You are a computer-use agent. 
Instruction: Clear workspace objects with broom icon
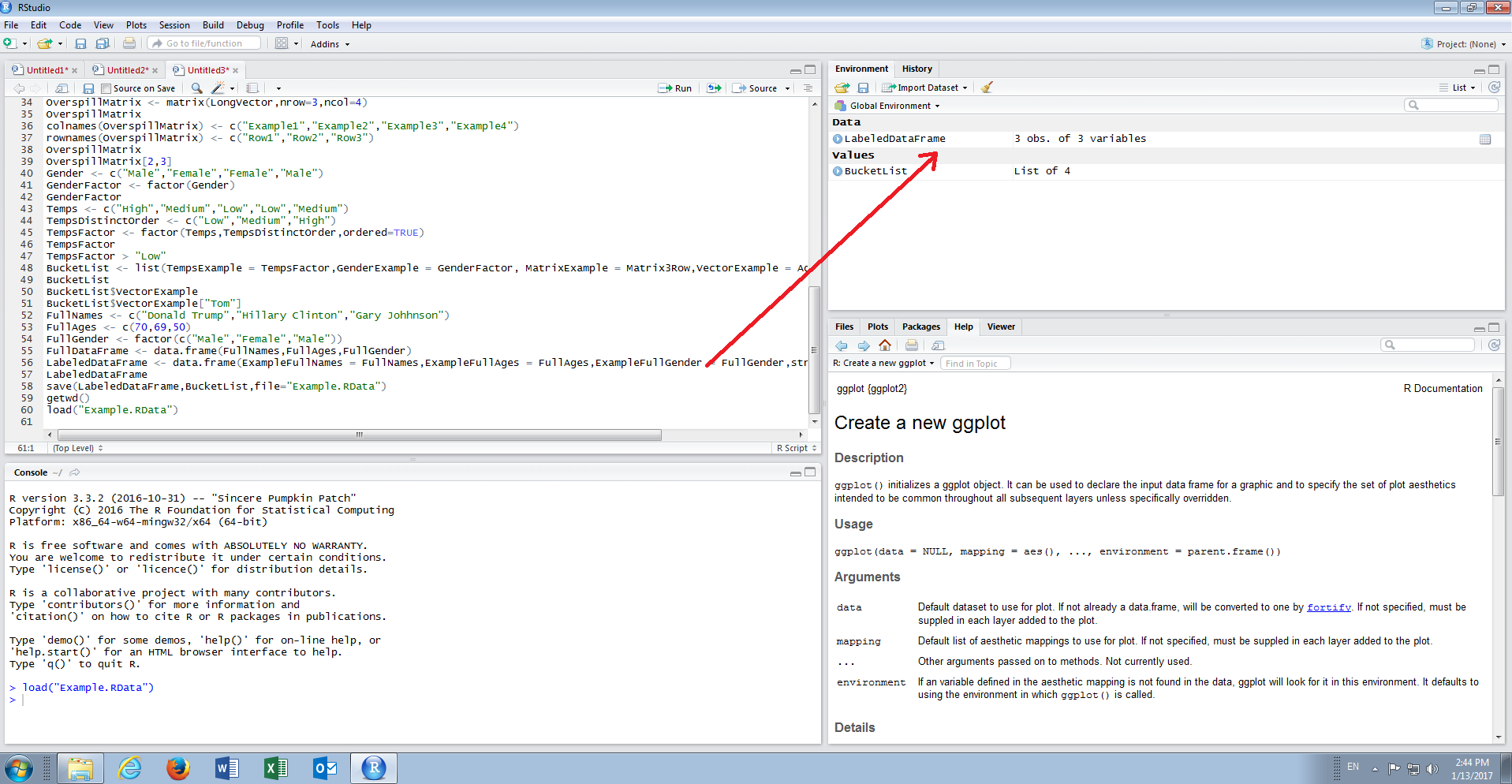987,88
